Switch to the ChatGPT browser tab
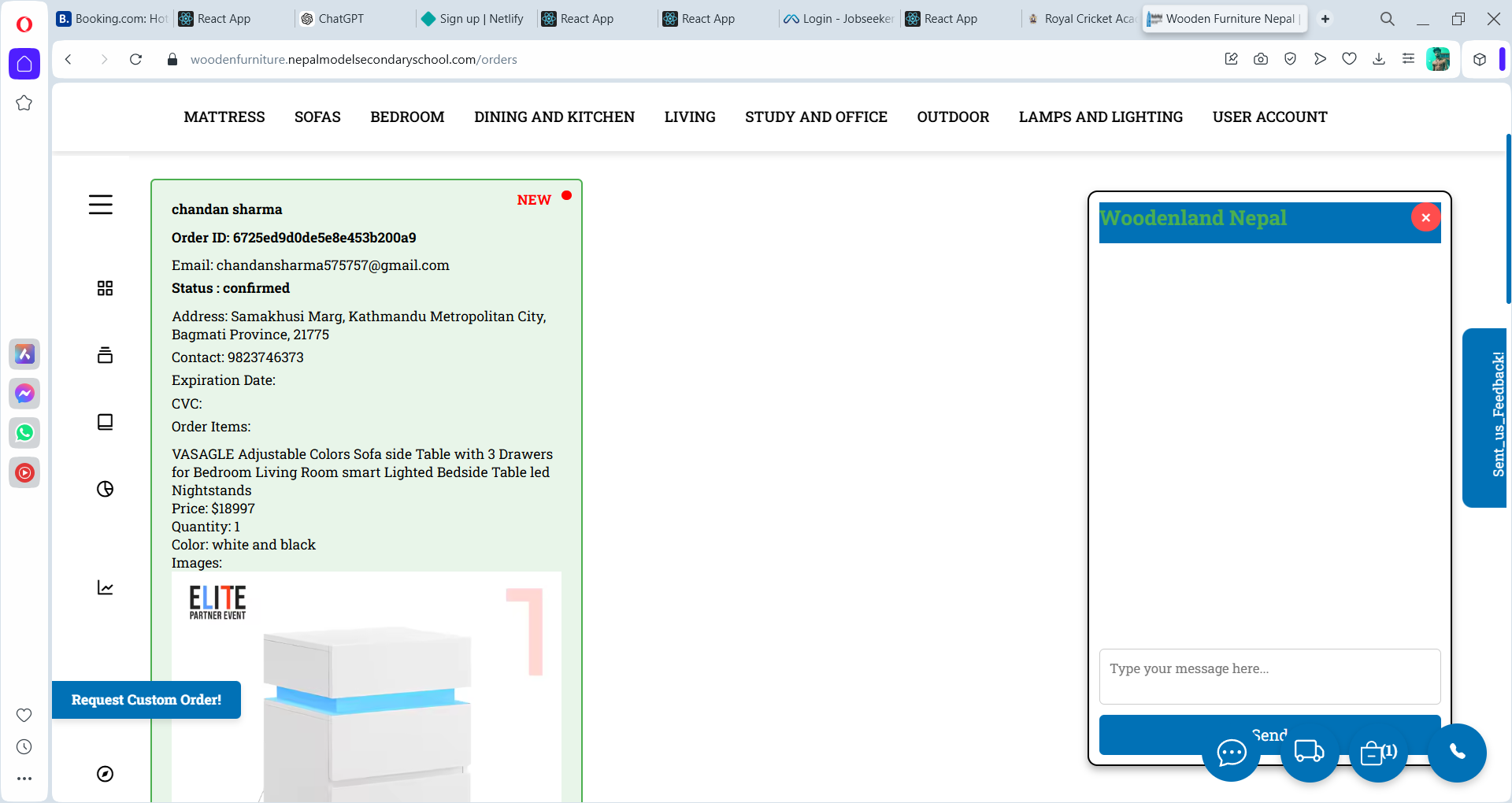This screenshot has width=1512, height=803. click(340, 19)
